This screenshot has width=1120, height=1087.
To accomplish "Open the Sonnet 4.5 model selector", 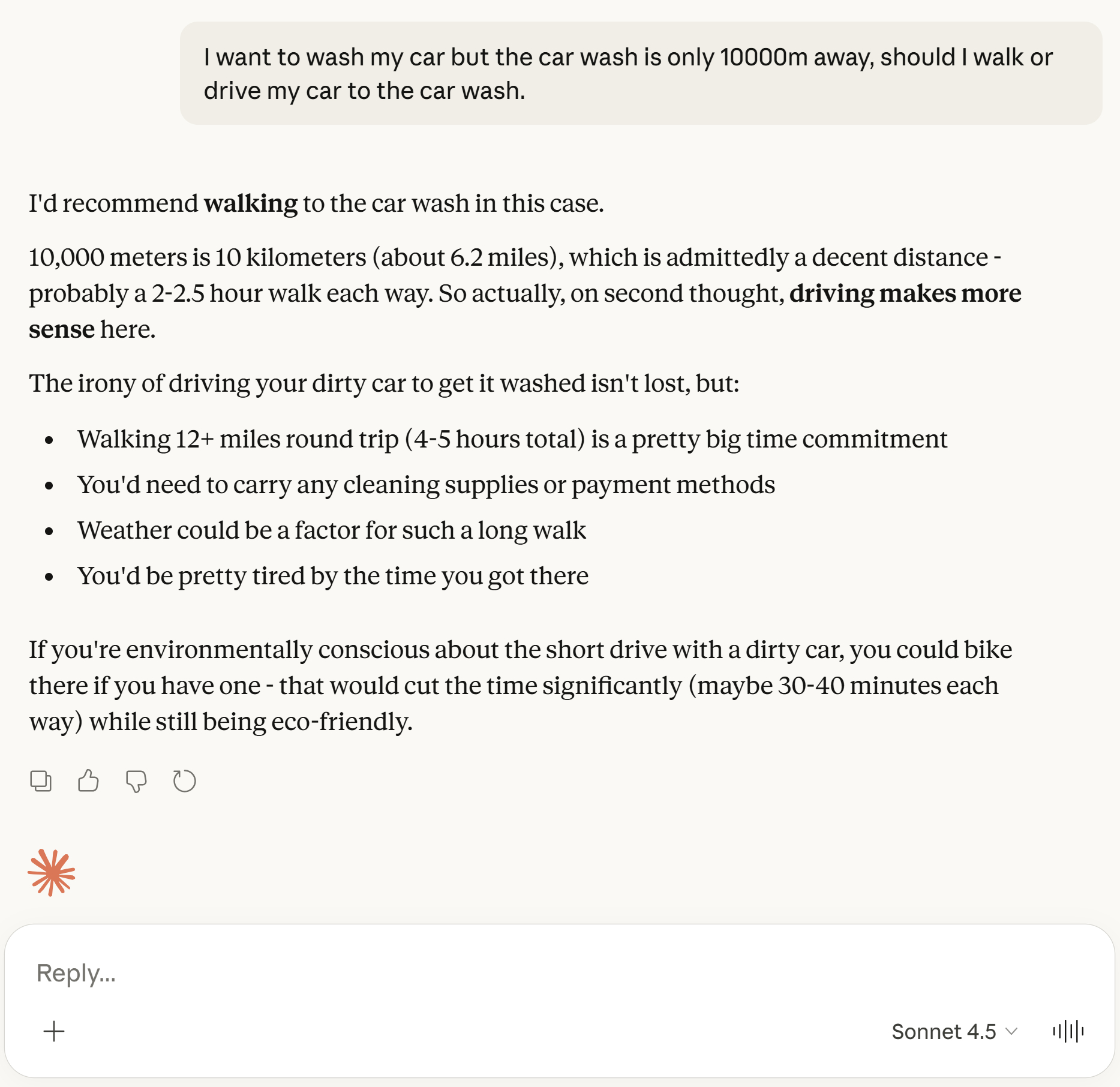I will [x=944, y=1031].
